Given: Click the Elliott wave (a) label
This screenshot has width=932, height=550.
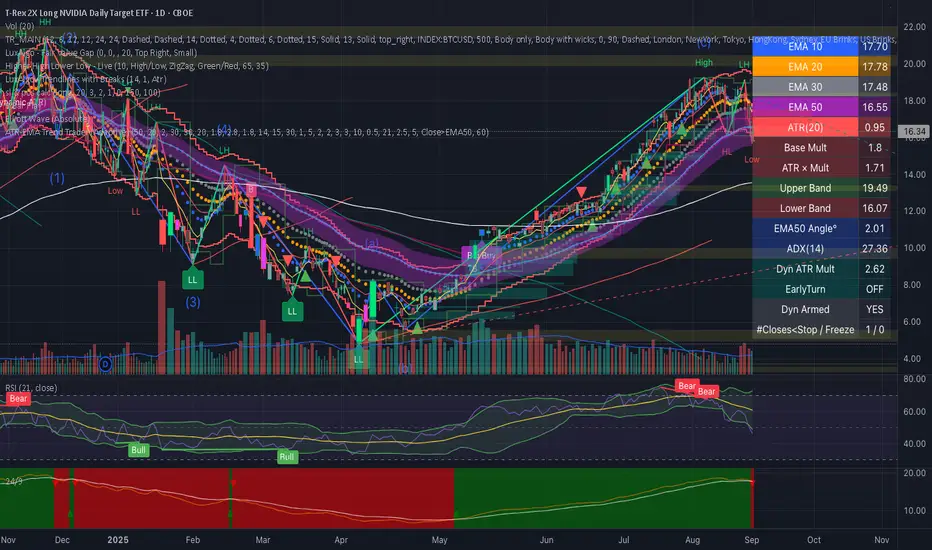Looking at the screenshot, I should (371, 243).
